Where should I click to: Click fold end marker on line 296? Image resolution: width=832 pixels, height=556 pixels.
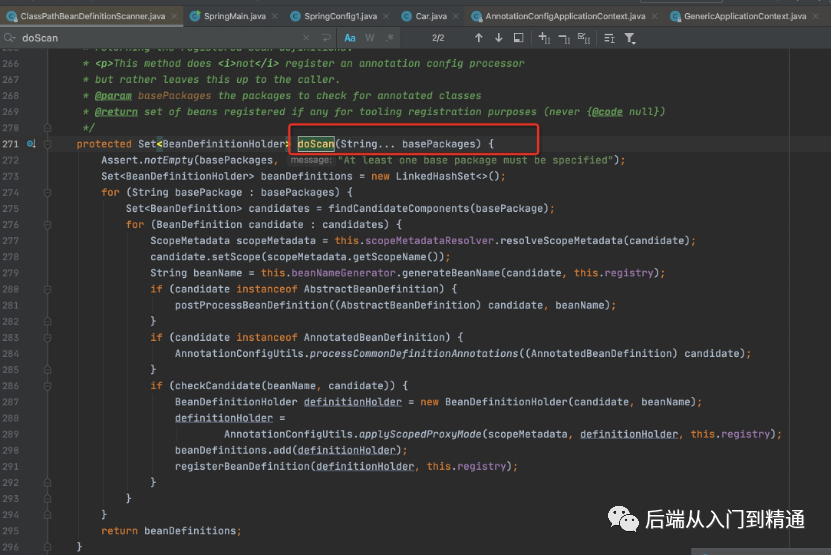tap(47, 547)
